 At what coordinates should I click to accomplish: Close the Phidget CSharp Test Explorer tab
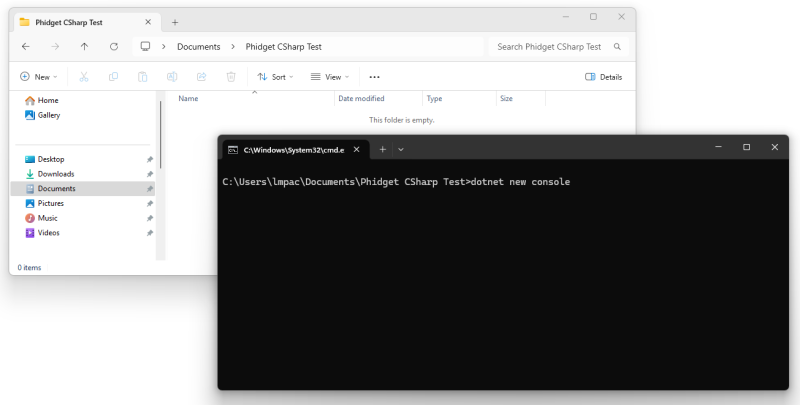click(x=148, y=22)
